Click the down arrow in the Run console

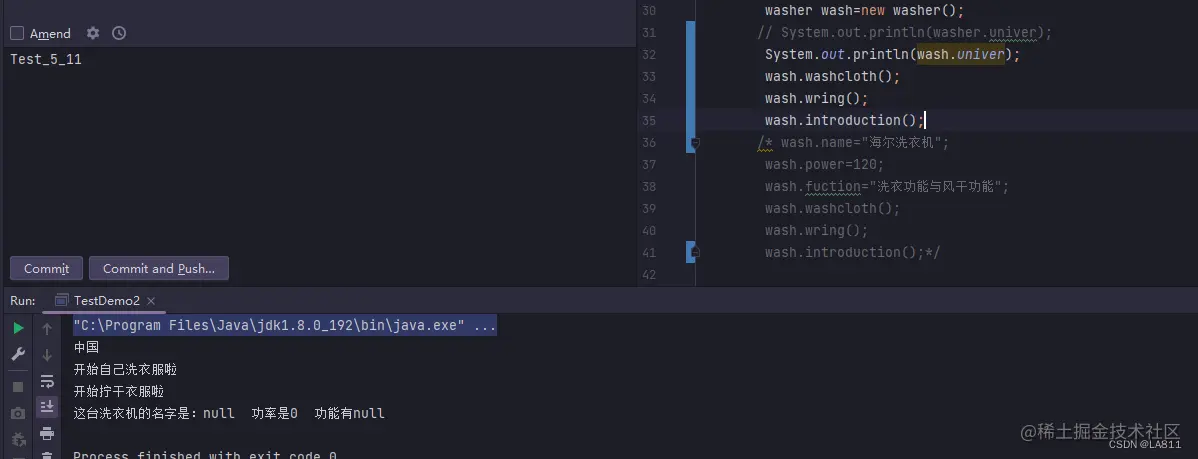[47, 354]
